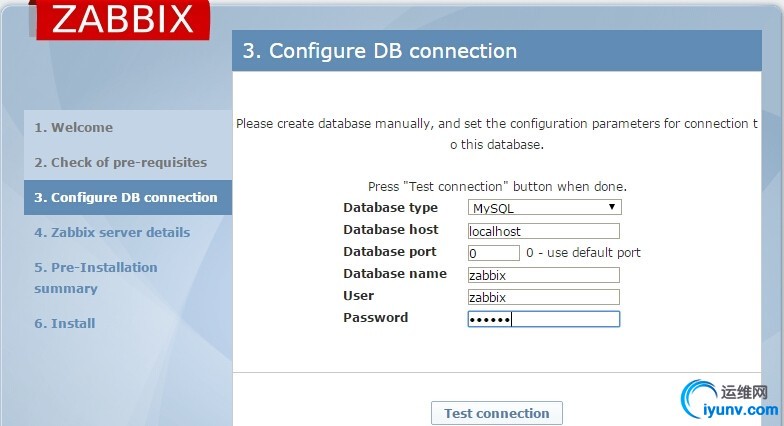Select step 6. Install

[64, 324]
